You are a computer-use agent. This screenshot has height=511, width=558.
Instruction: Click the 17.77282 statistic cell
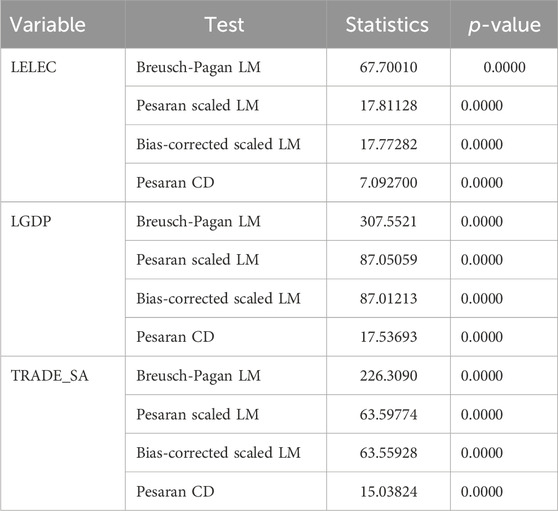click(x=388, y=144)
